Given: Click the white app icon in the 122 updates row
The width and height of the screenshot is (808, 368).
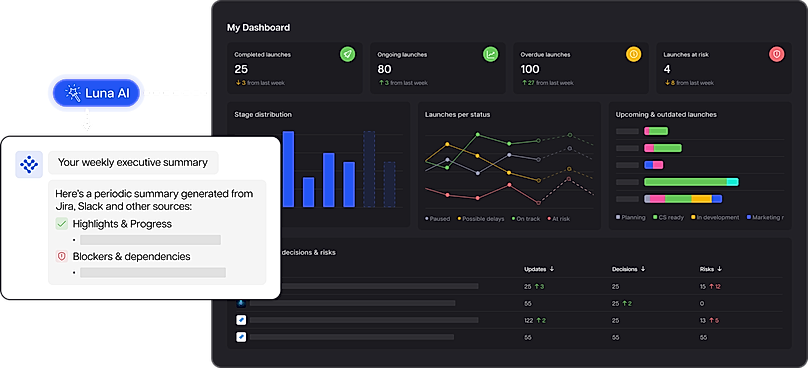Looking at the screenshot, I should click(x=241, y=320).
